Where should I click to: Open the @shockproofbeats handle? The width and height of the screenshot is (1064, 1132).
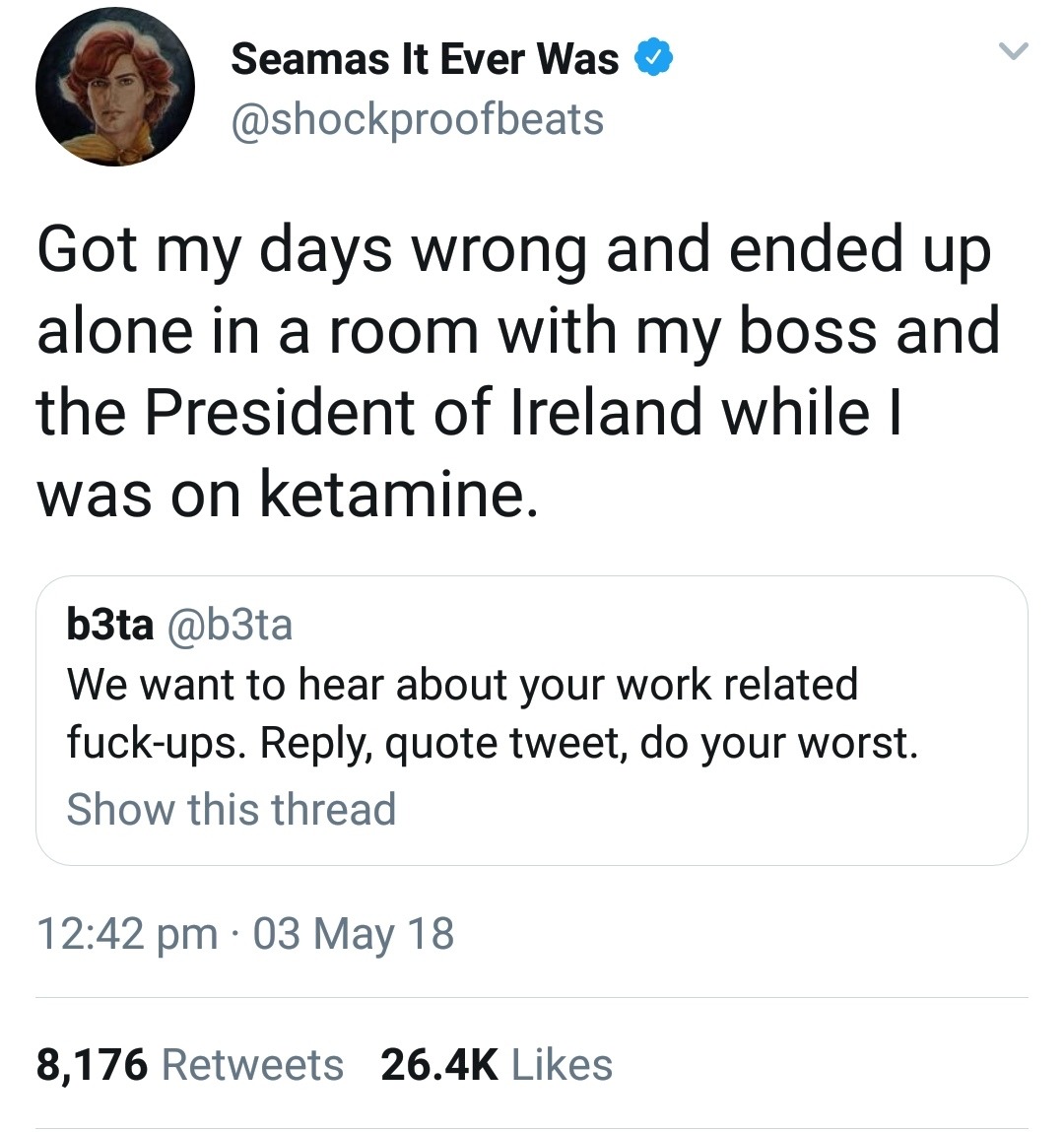[x=417, y=119]
